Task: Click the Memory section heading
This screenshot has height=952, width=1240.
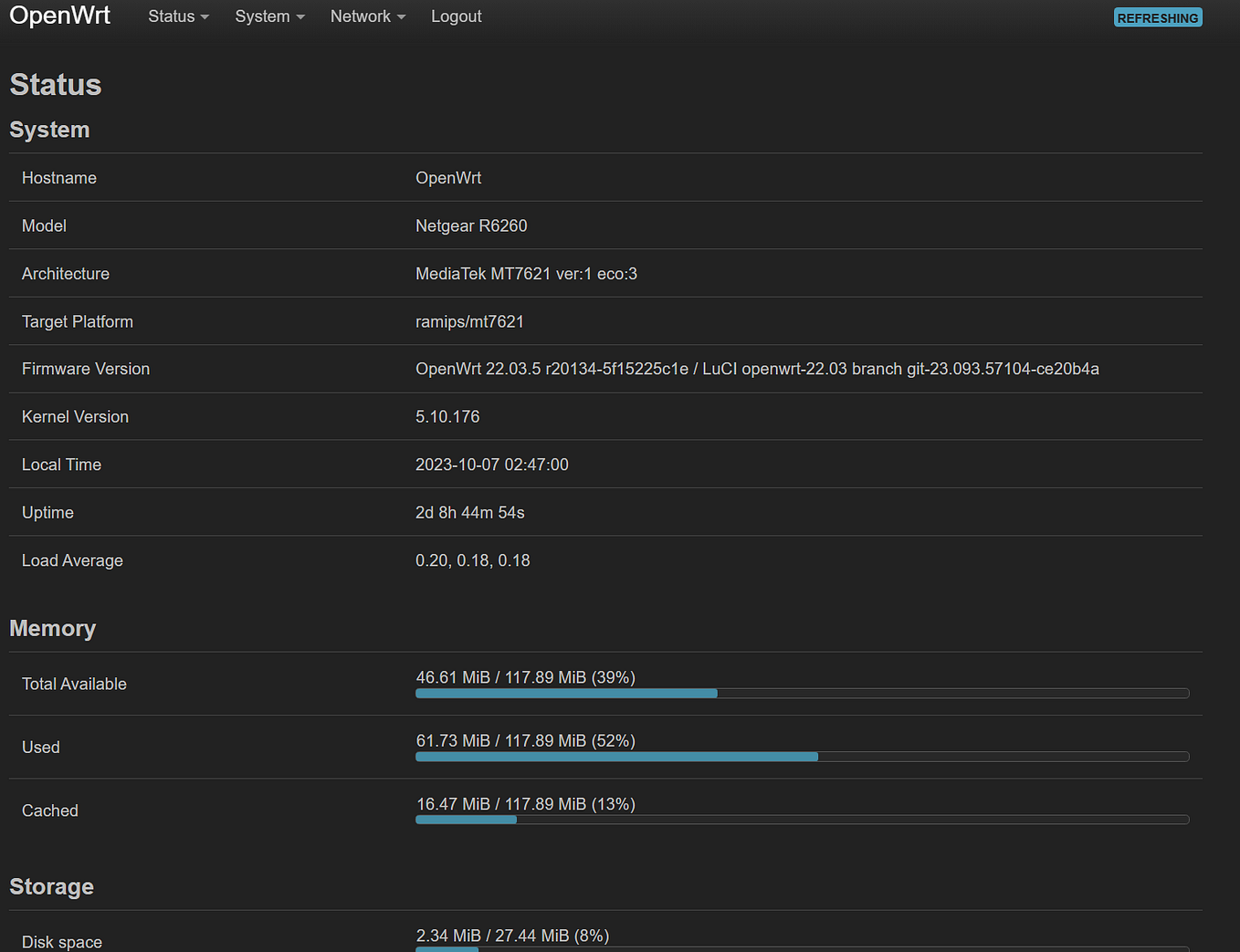Action: 52,628
